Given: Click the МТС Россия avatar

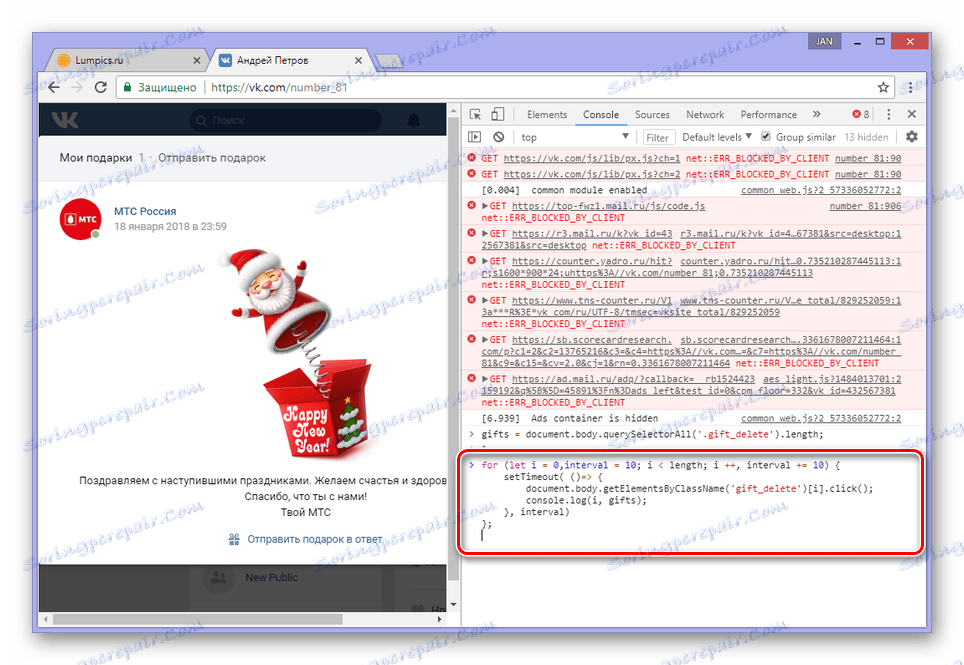Looking at the screenshot, I should [x=81, y=219].
